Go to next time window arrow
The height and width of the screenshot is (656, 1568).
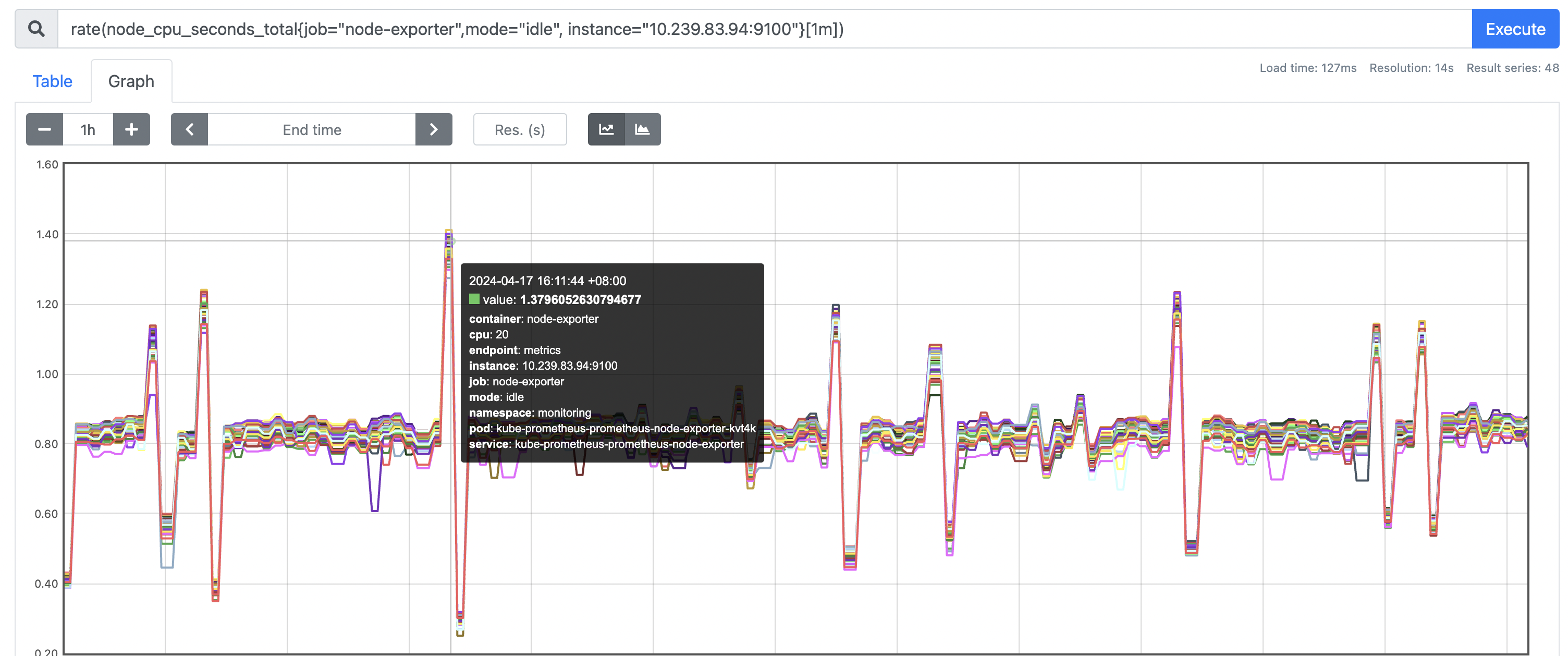click(433, 129)
